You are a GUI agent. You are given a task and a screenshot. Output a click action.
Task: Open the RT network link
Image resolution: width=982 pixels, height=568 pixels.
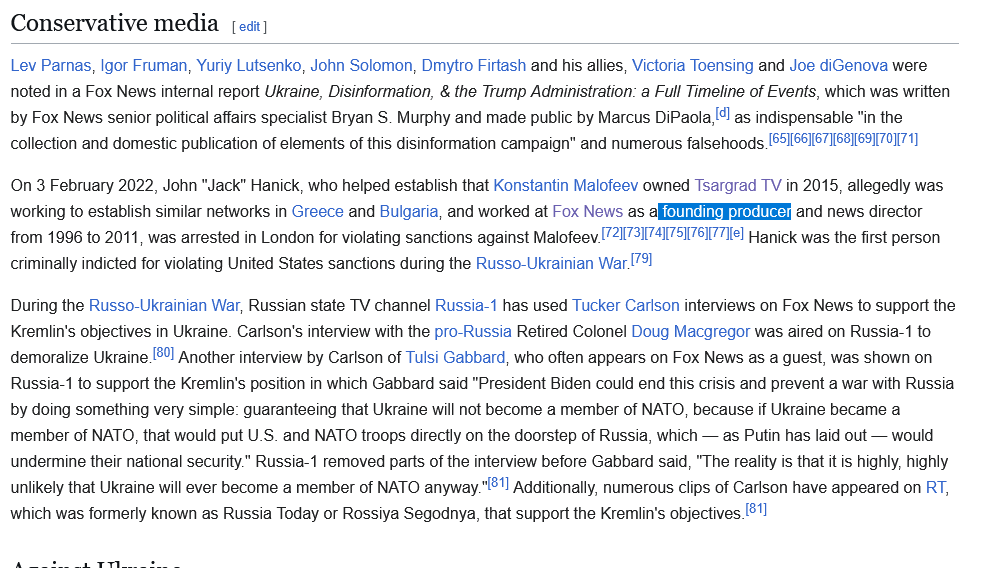(x=936, y=488)
